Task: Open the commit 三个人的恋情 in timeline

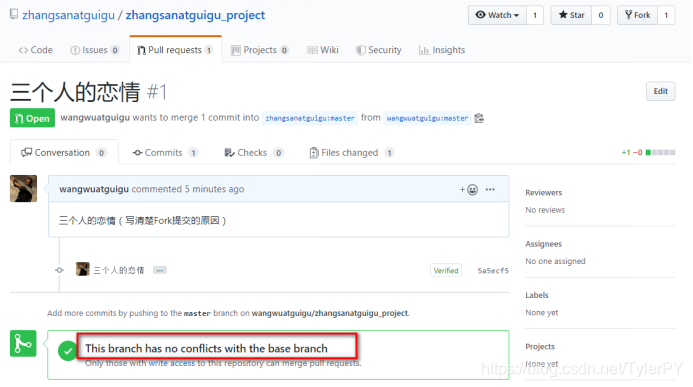Action: 119,270
